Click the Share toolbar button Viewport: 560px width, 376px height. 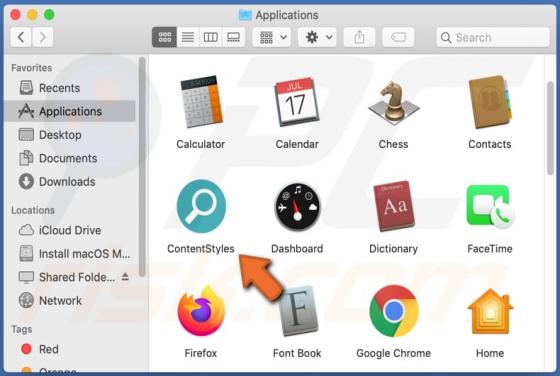[x=359, y=37]
